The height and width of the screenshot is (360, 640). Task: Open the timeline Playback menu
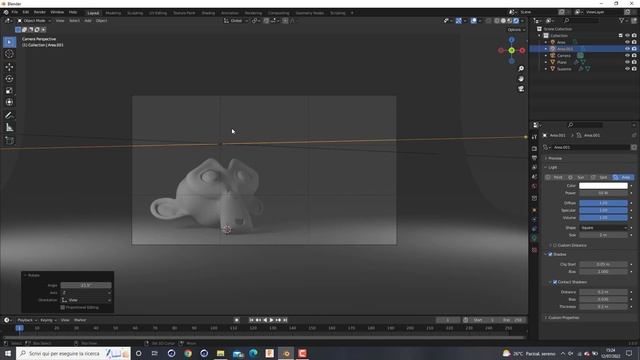pyautogui.click(x=27, y=320)
